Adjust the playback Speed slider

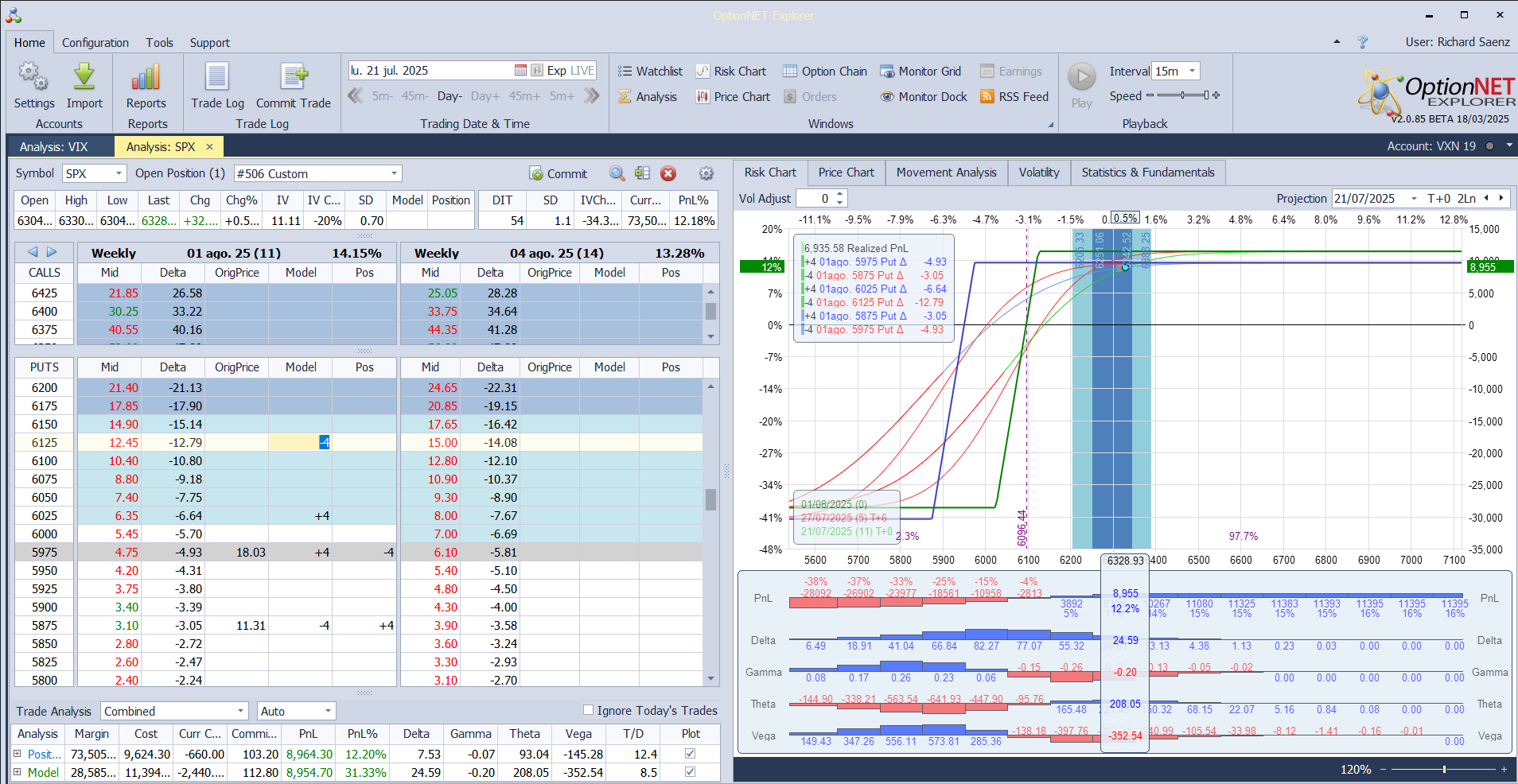click(x=1183, y=95)
